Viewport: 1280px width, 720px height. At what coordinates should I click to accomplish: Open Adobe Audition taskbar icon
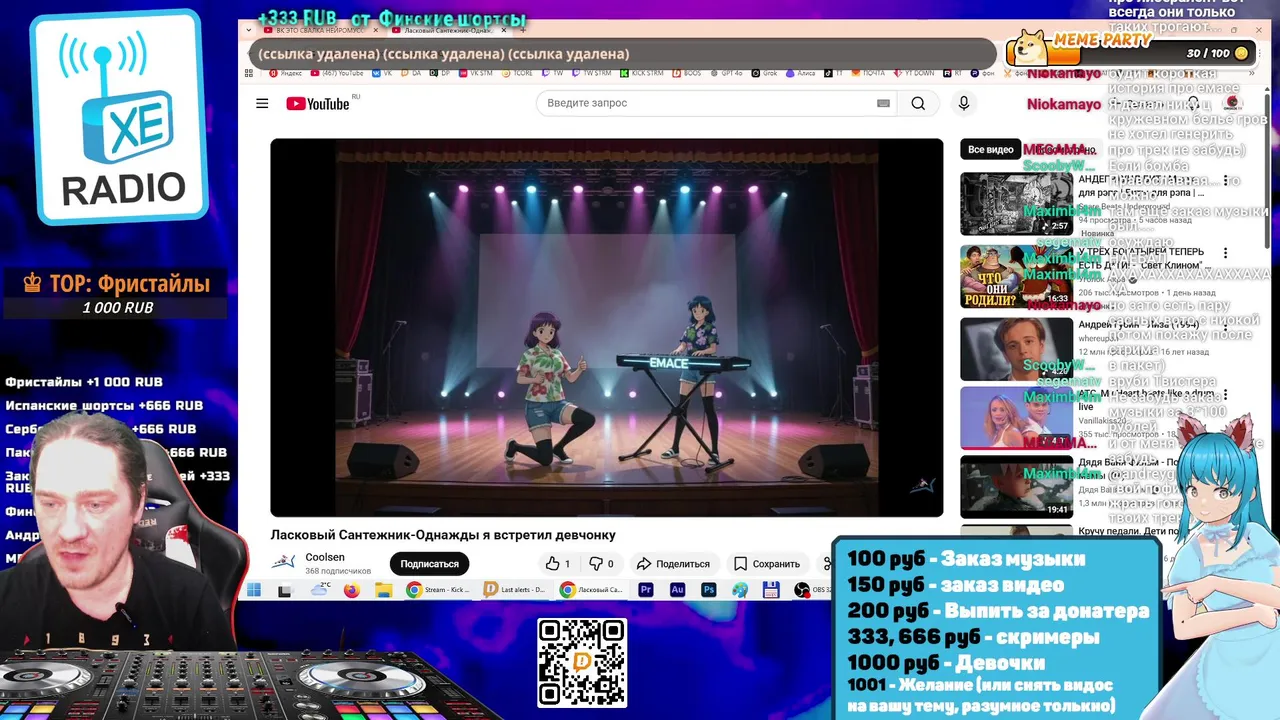[x=677, y=590]
